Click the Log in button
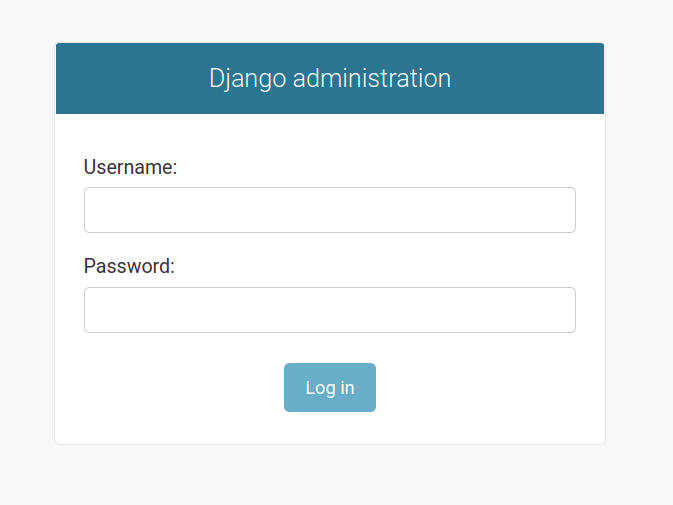Viewport: 673px width, 505px height. (330, 387)
